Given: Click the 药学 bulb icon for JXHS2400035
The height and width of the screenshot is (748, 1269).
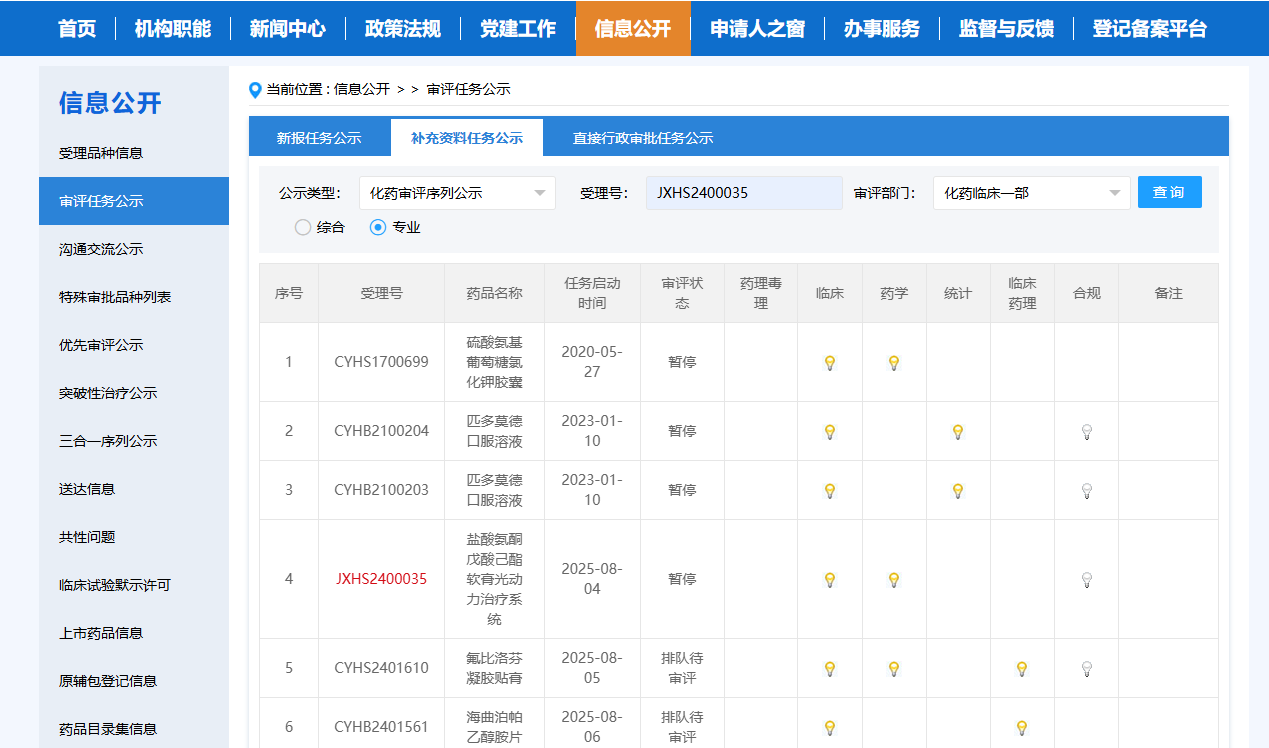Looking at the screenshot, I should [894, 580].
